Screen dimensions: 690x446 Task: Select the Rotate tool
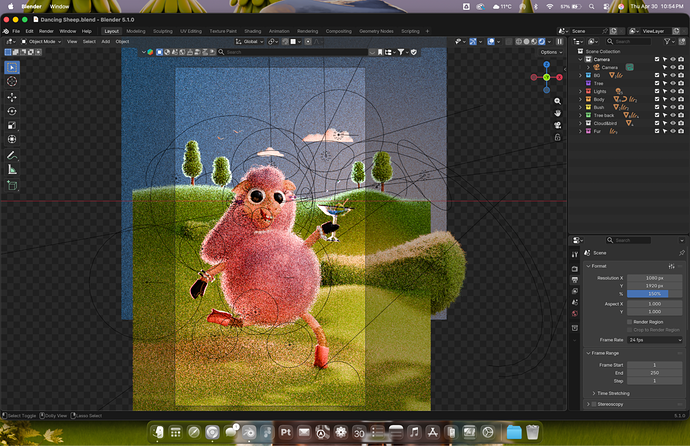click(x=12, y=111)
